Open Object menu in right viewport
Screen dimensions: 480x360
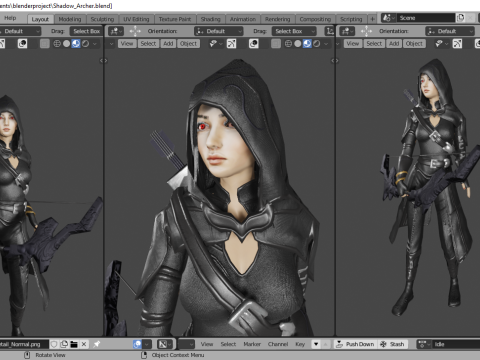click(414, 44)
